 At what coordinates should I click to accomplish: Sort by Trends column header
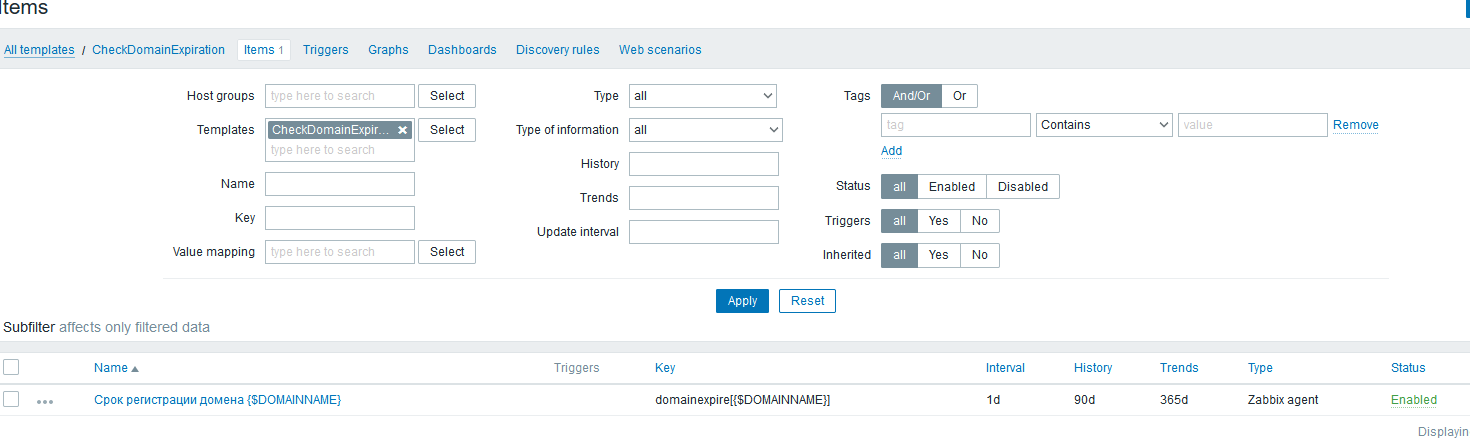pyautogui.click(x=1179, y=368)
